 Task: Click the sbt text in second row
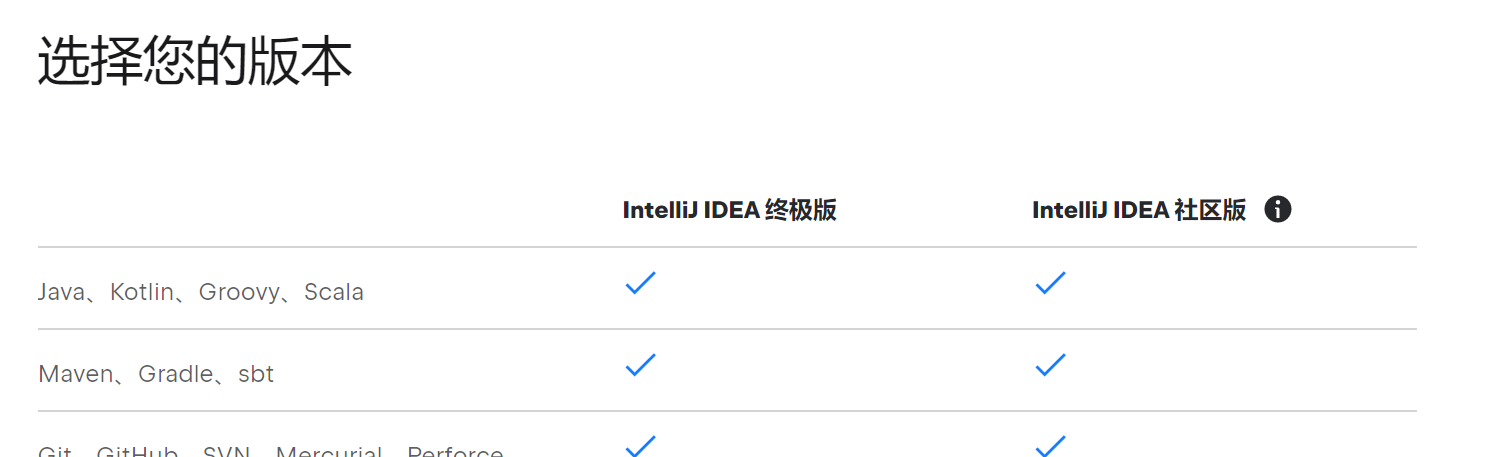[x=256, y=375]
